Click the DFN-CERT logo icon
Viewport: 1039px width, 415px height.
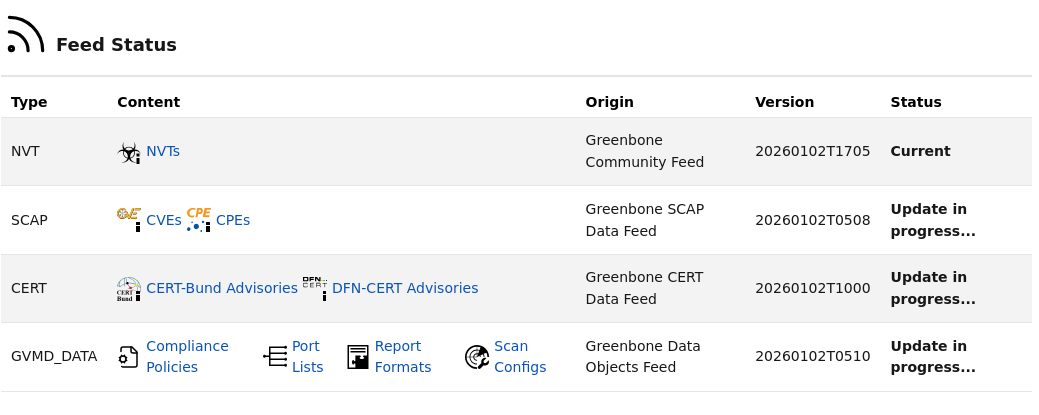point(315,288)
